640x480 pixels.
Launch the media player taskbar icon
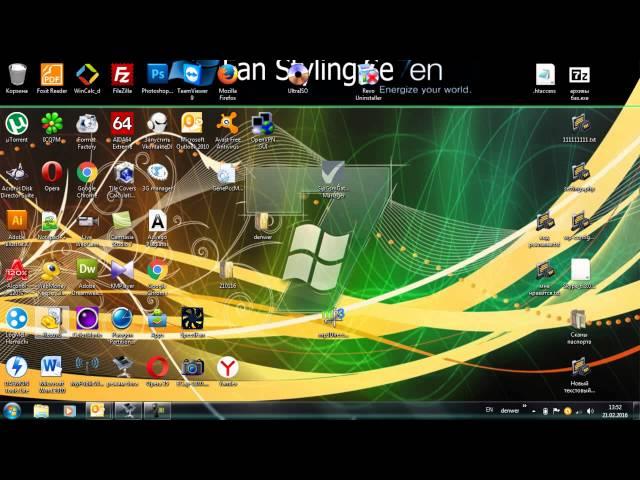click(x=69, y=411)
